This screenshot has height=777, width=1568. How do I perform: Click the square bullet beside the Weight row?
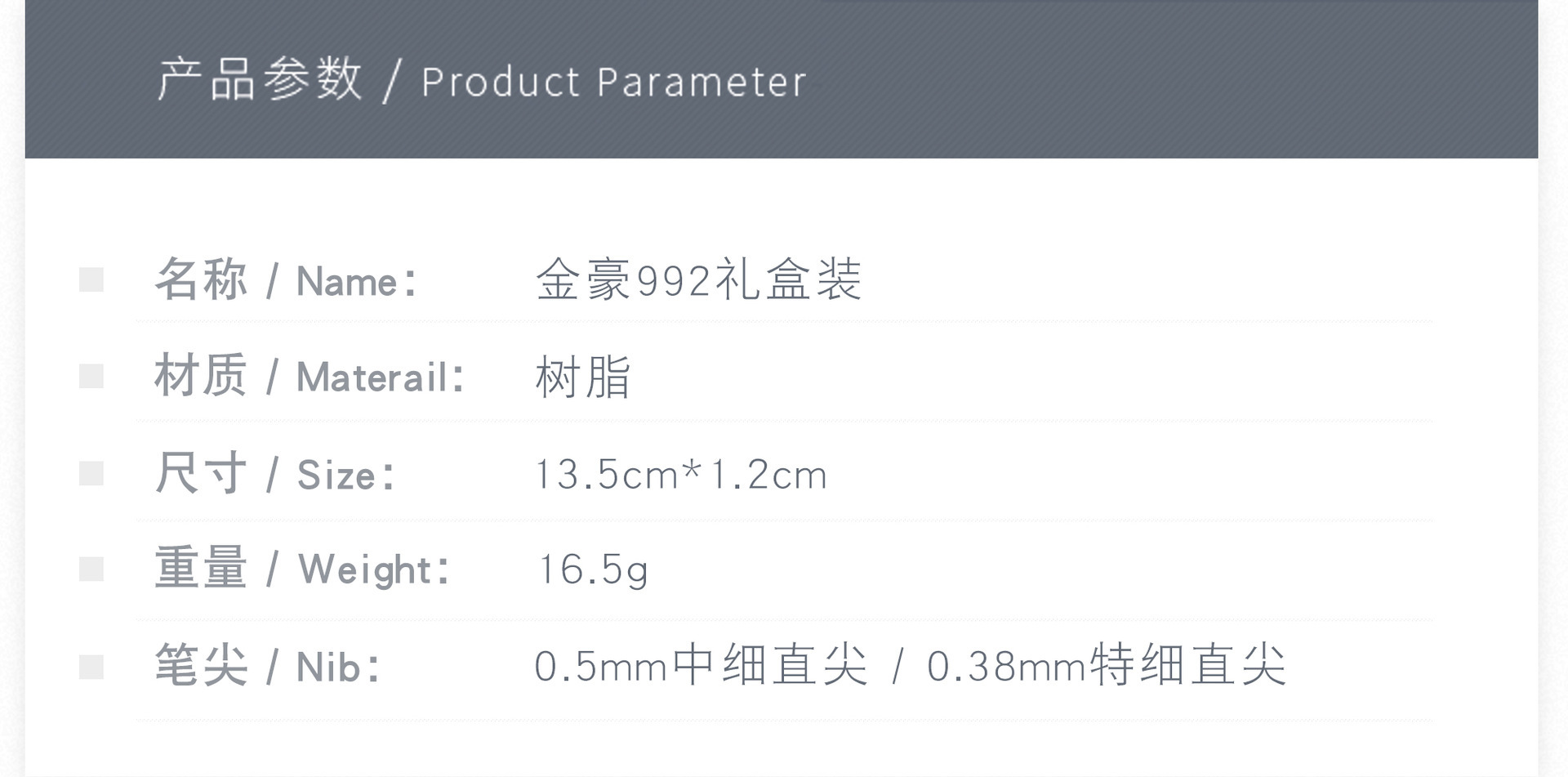tap(91, 569)
